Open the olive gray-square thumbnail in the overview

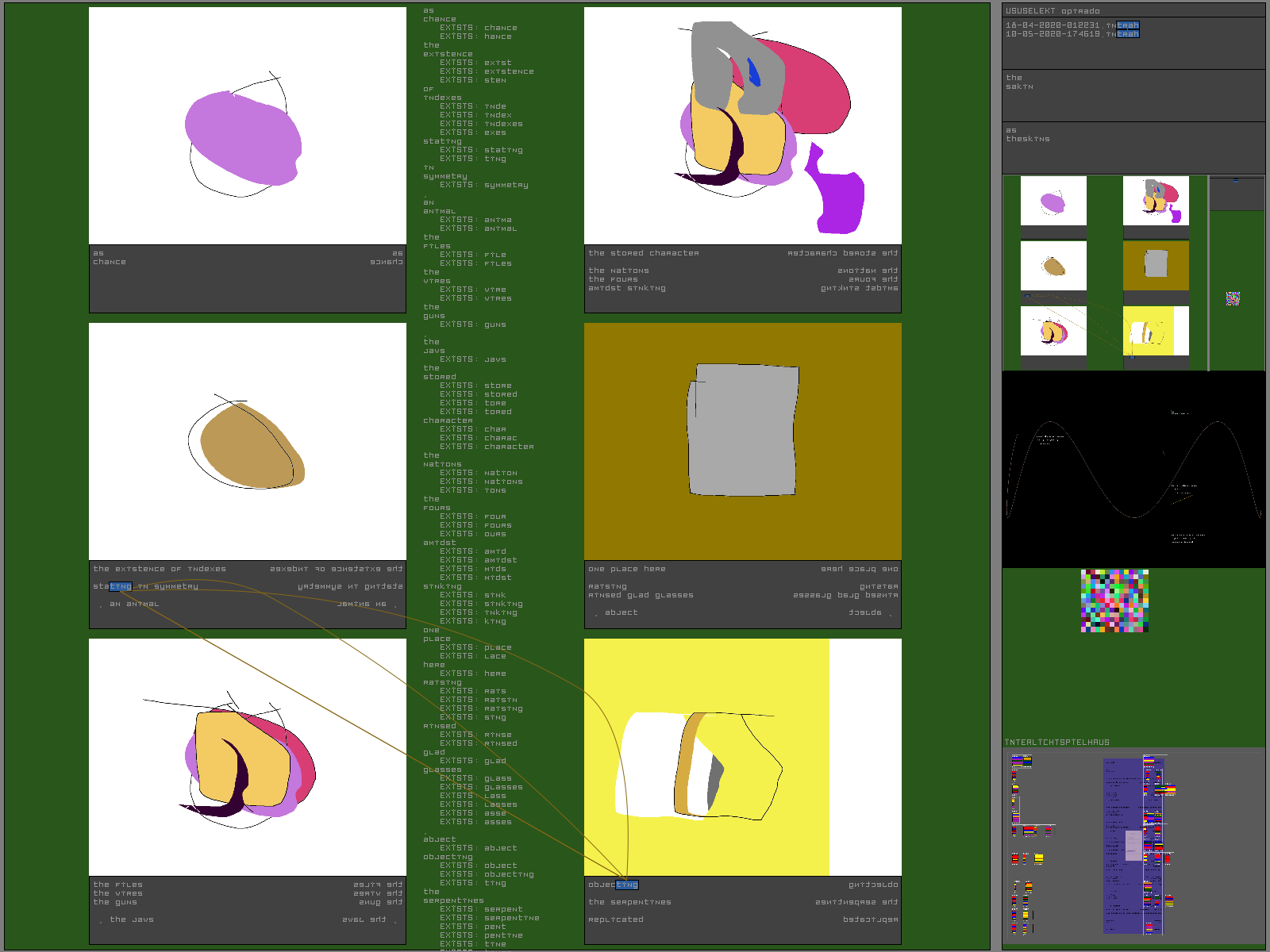(1156, 266)
